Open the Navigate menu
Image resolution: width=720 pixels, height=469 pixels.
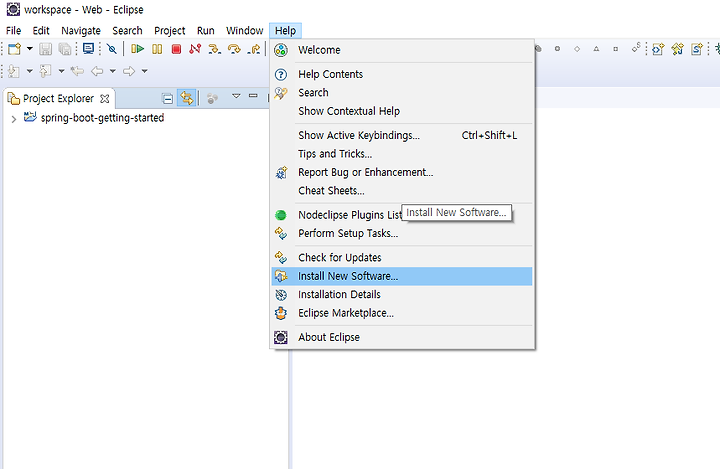pos(81,30)
